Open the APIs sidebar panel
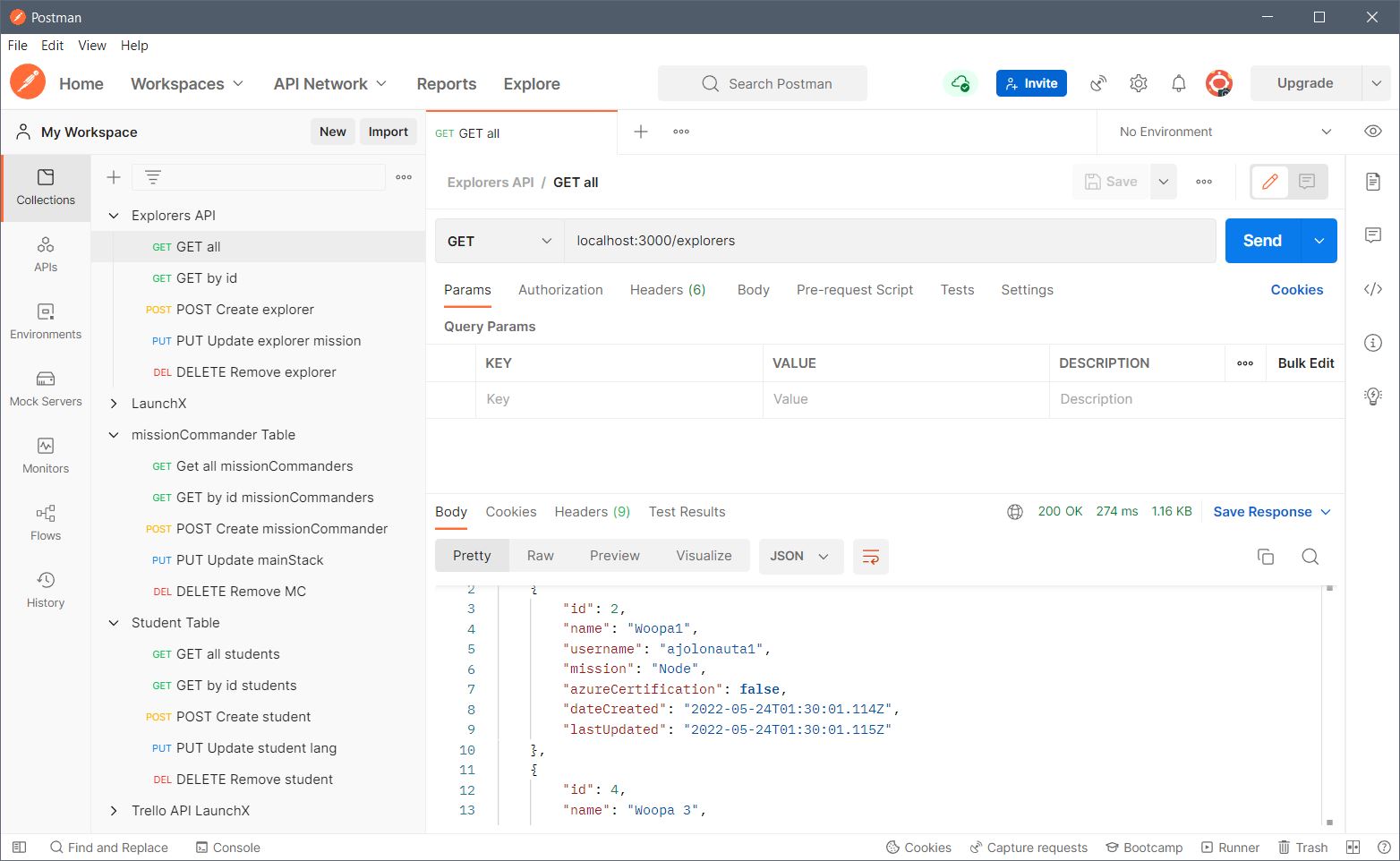Viewport: 1400px width, 861px height. click(x=46, y=255)
